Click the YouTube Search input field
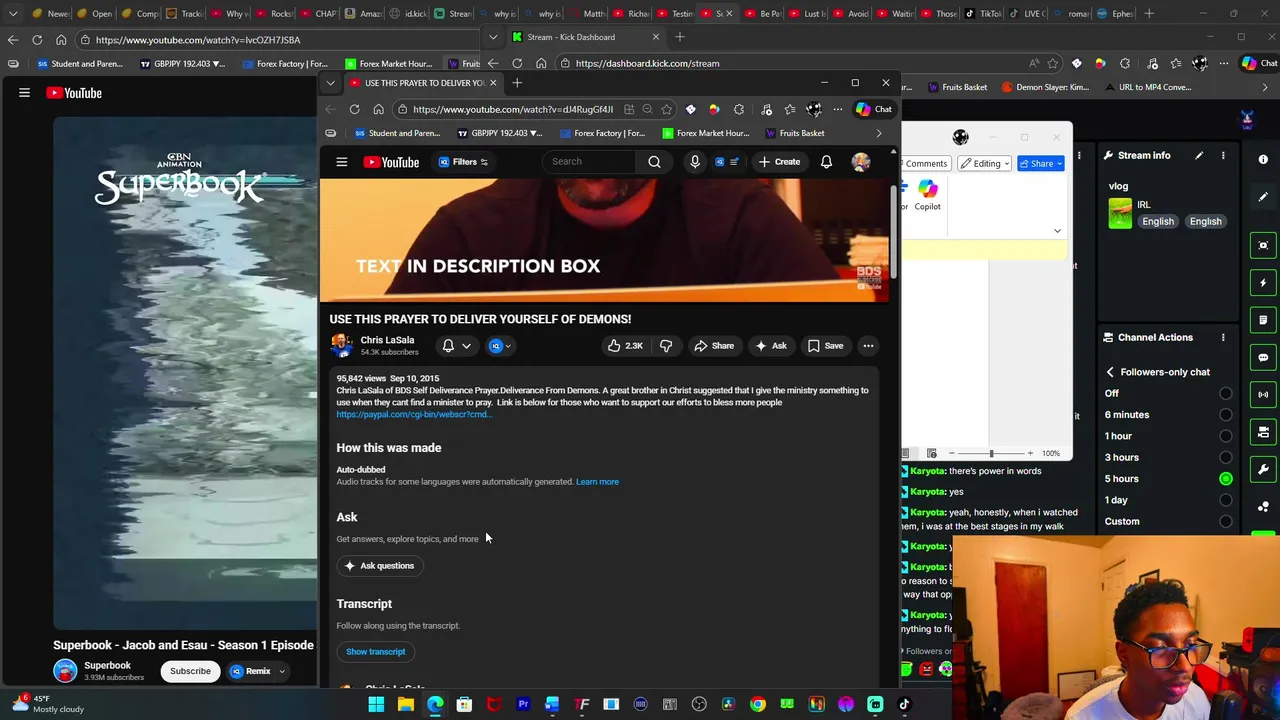 (x=591, y=162)
